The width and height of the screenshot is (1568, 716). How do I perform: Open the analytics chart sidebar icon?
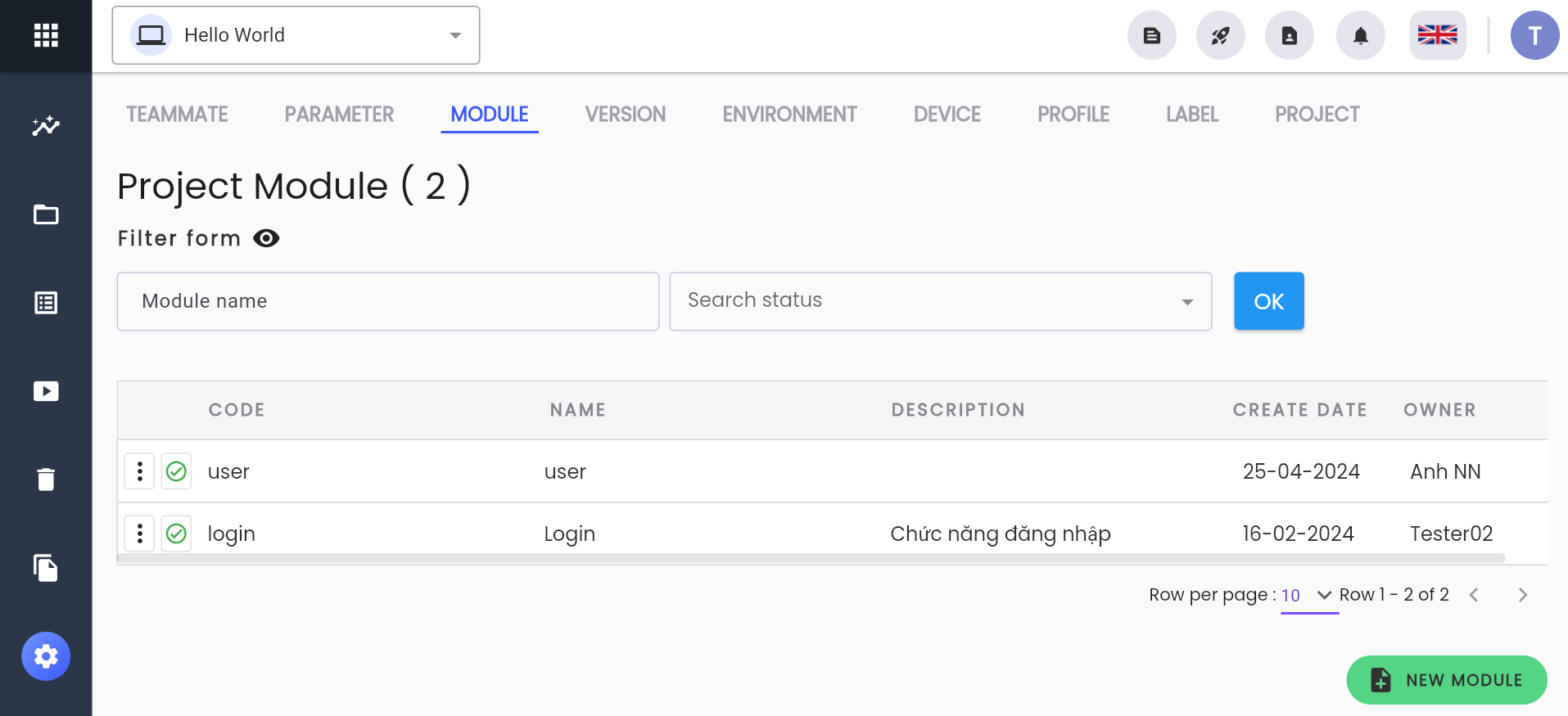pos(46,126)
